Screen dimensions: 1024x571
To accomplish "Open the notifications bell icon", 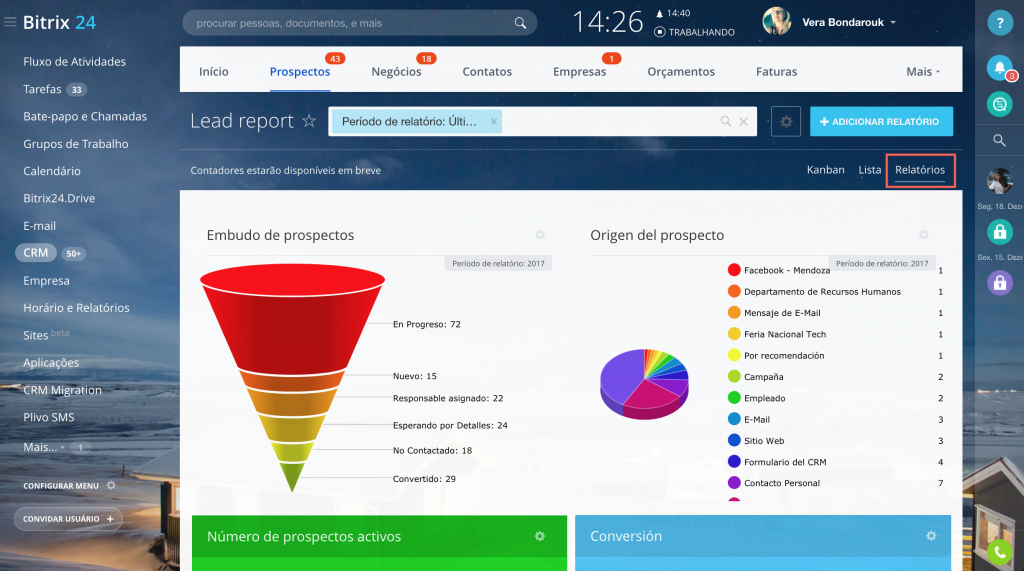I will tap(998, 67).
